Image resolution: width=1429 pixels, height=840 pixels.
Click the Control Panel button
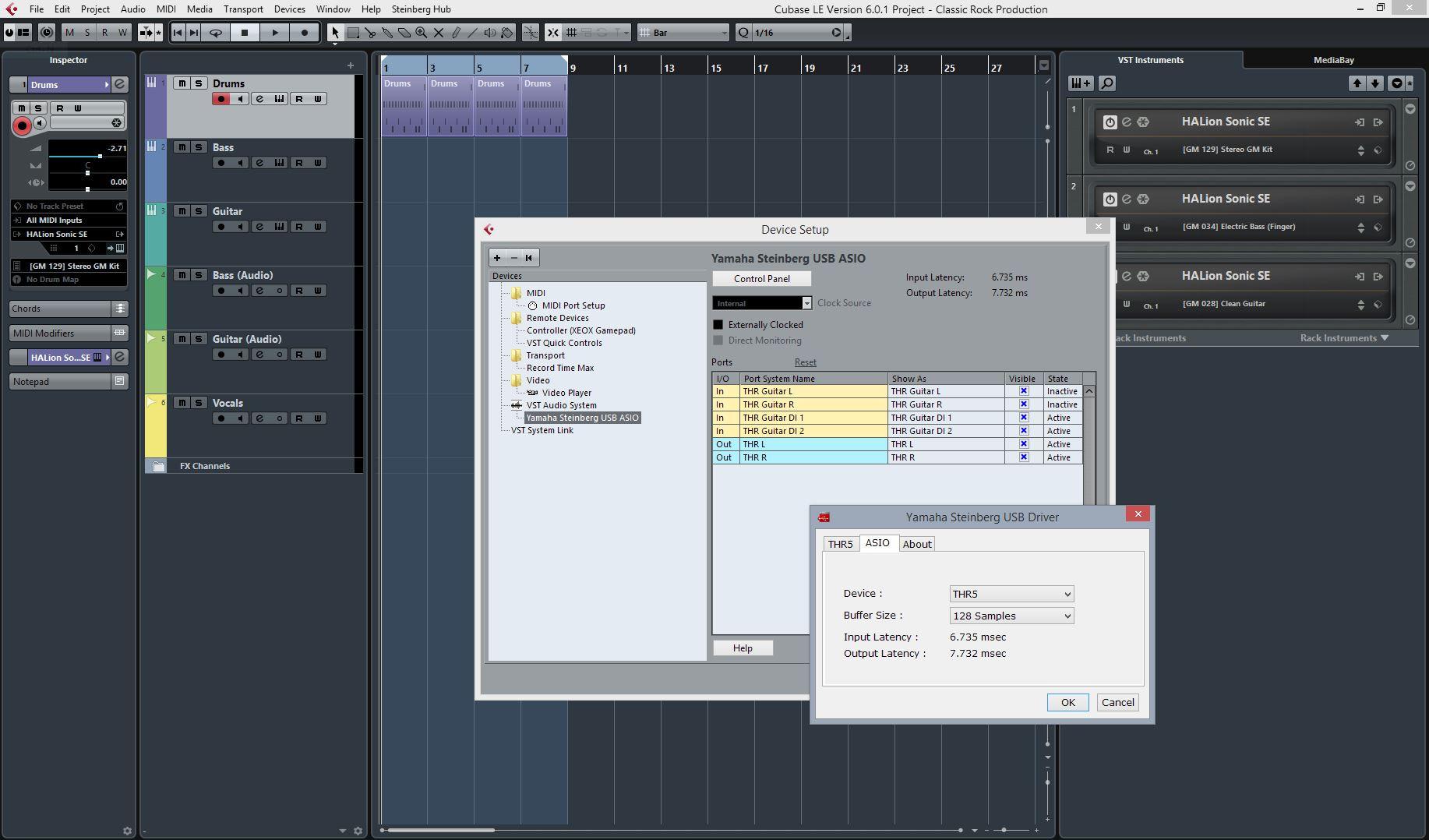762,278
